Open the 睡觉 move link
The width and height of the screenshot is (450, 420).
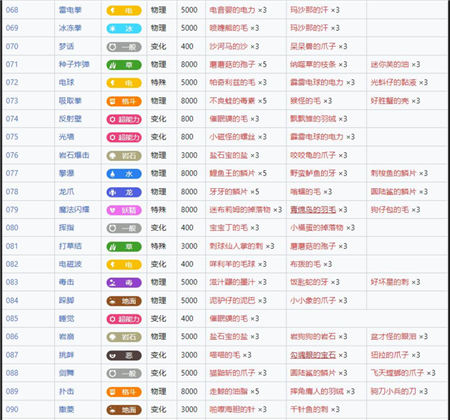point(66,319)
